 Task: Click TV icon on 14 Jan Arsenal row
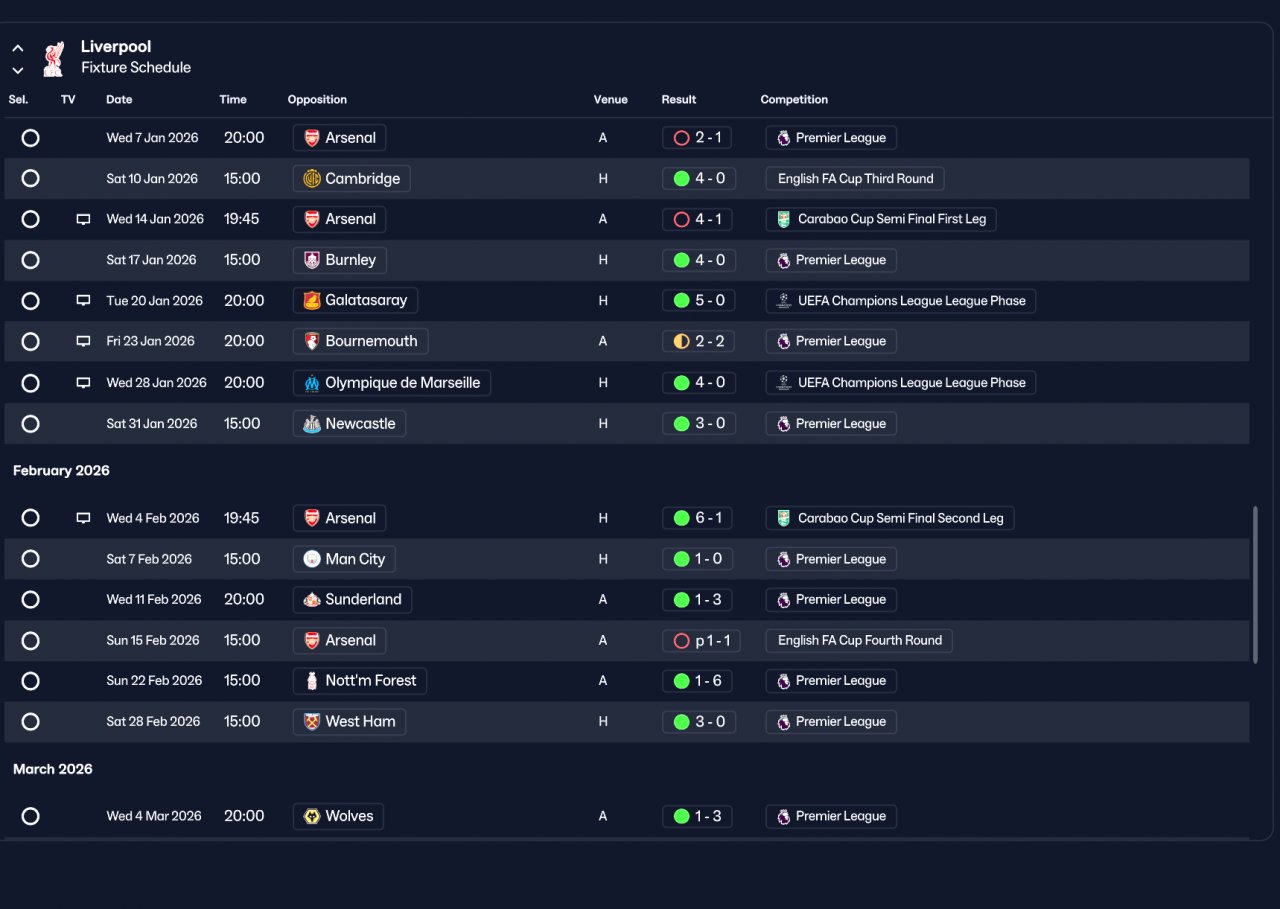tap(84, 220)
